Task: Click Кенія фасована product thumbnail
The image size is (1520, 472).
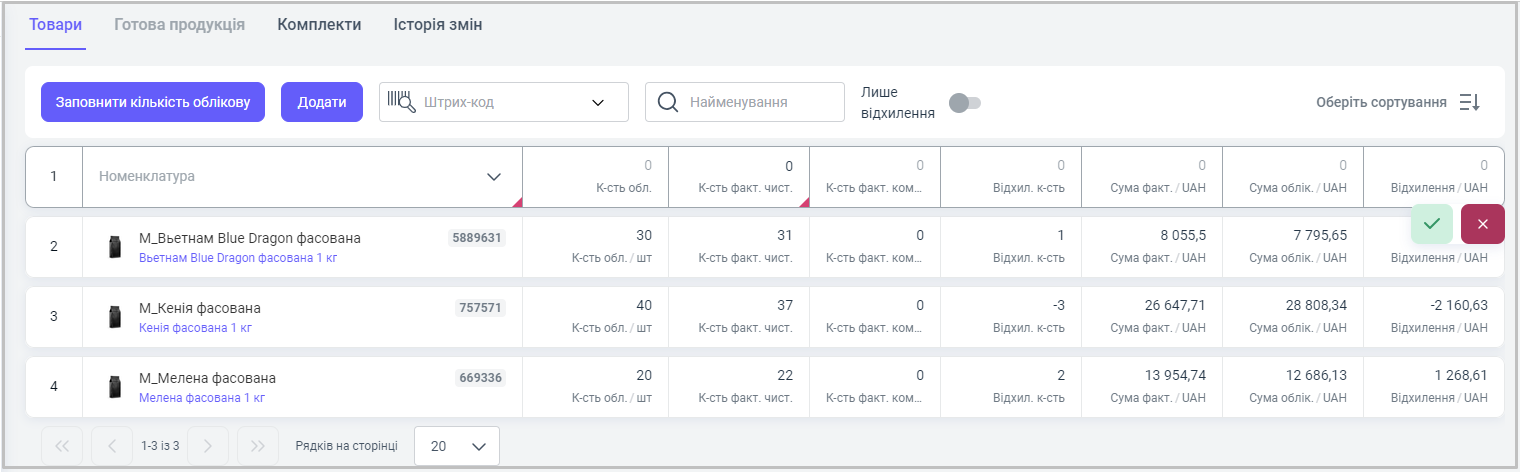Action: 115,317
